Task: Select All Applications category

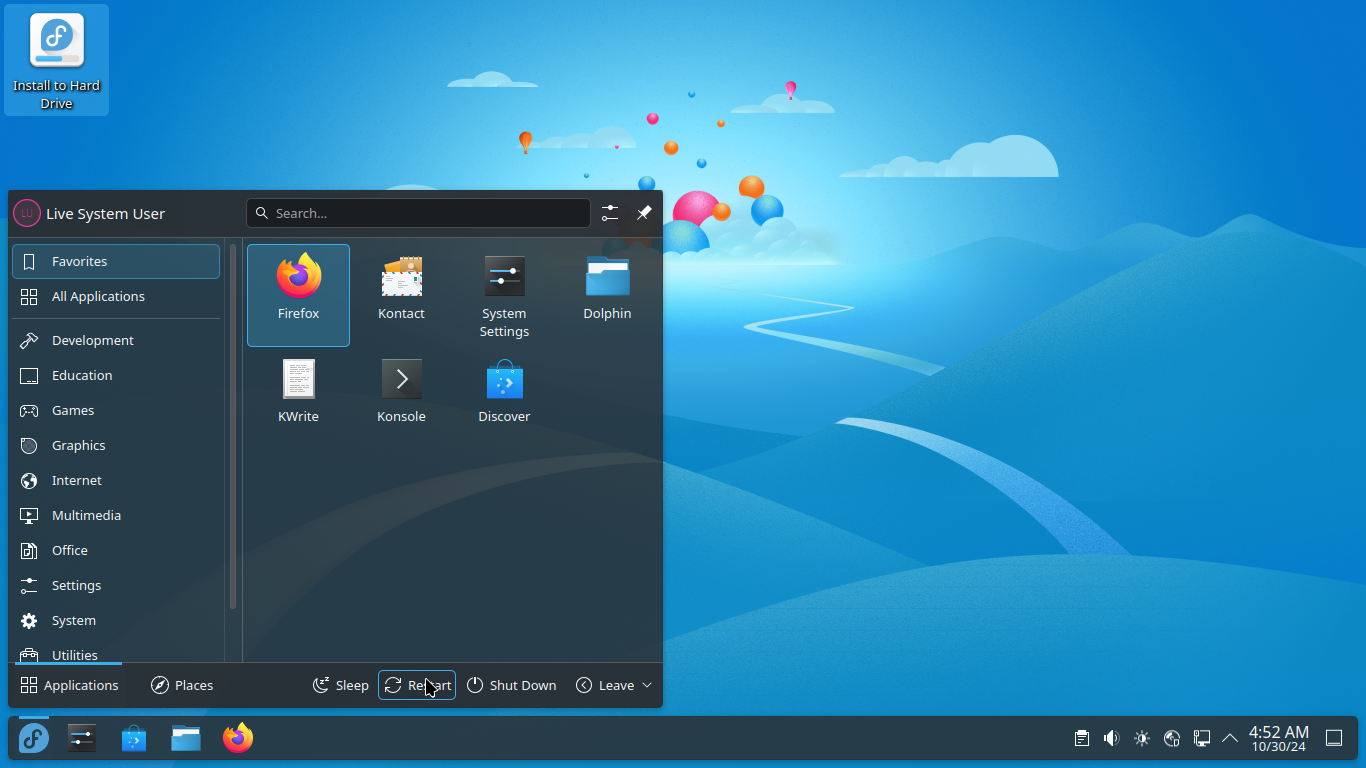Action: [x=116, y=296]
